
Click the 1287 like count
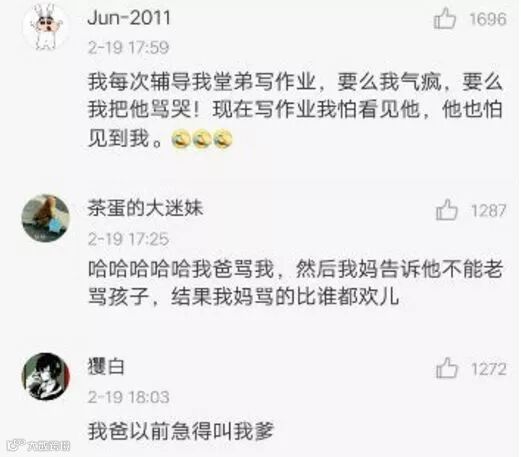(489, 210)
